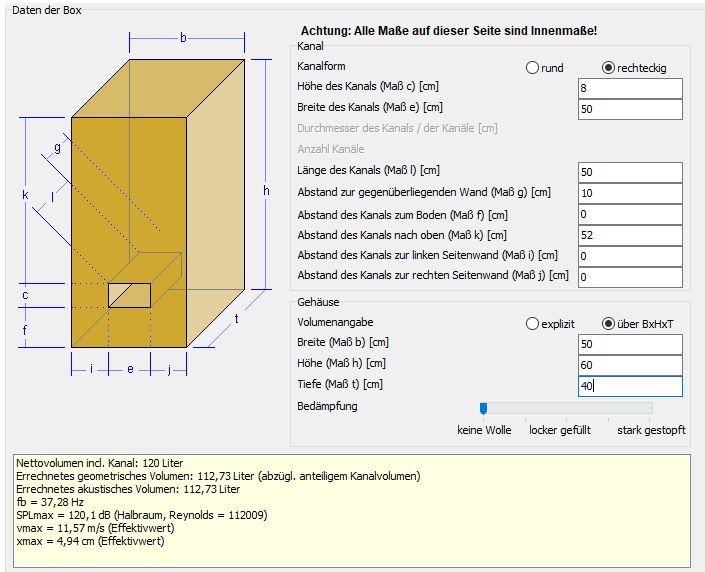Focus the Abstand des Kanals zum Boden field
Image resolution: width=705 pixels, height=572 pixels.
[x=630, y=214]
